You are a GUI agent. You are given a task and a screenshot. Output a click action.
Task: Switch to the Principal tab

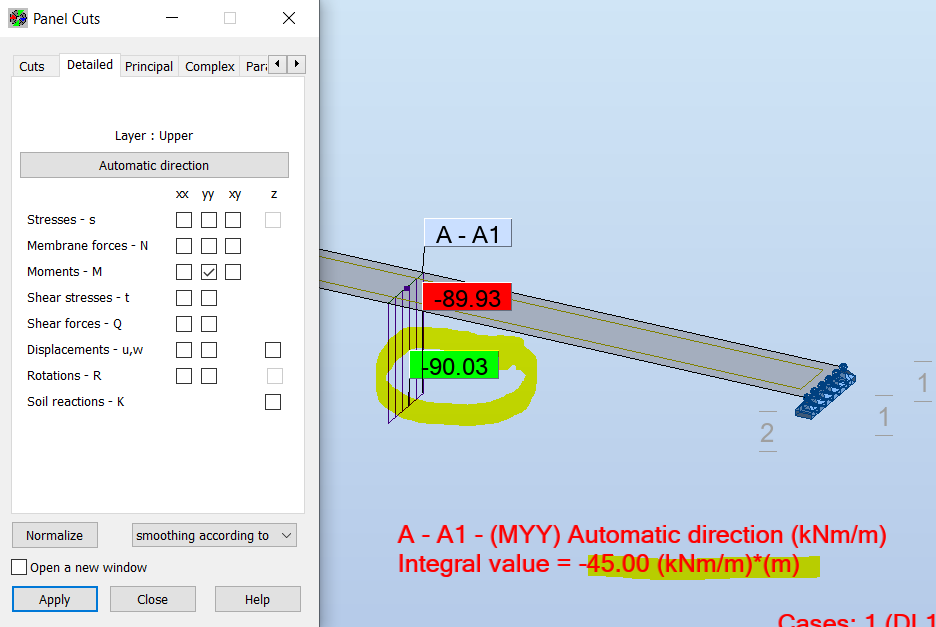[148, 66]
